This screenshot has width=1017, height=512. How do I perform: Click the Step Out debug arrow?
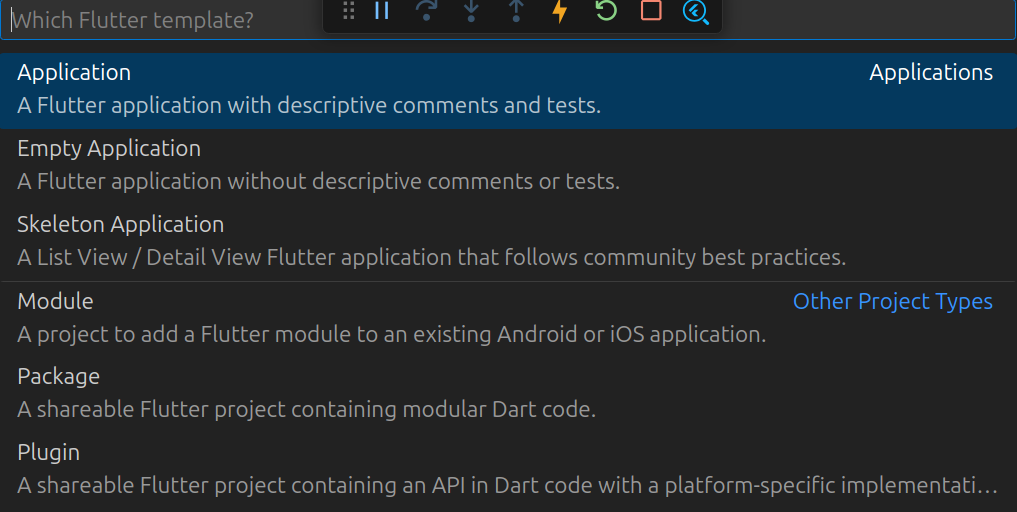516,10
